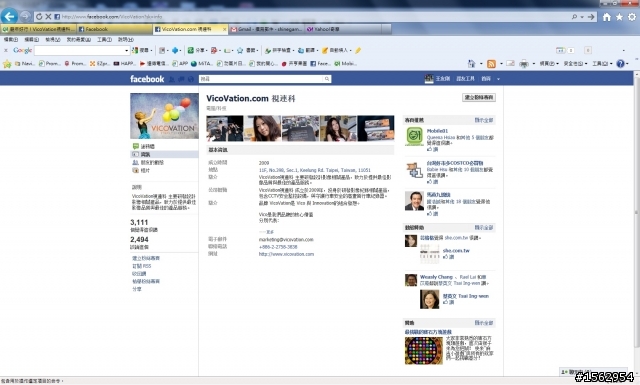
Task: Click the Subscribe via RSS sidebar link
Action: (x=142, y=266)
